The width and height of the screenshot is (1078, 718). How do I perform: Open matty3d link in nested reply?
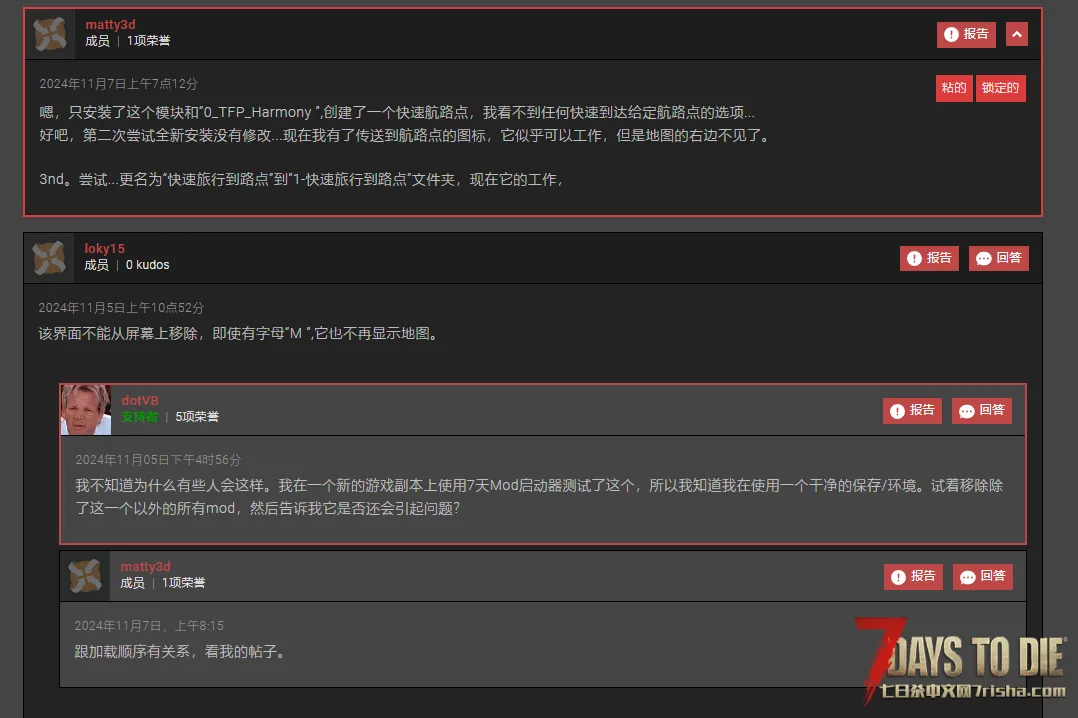pyautogui.click(x=145, y=567)
